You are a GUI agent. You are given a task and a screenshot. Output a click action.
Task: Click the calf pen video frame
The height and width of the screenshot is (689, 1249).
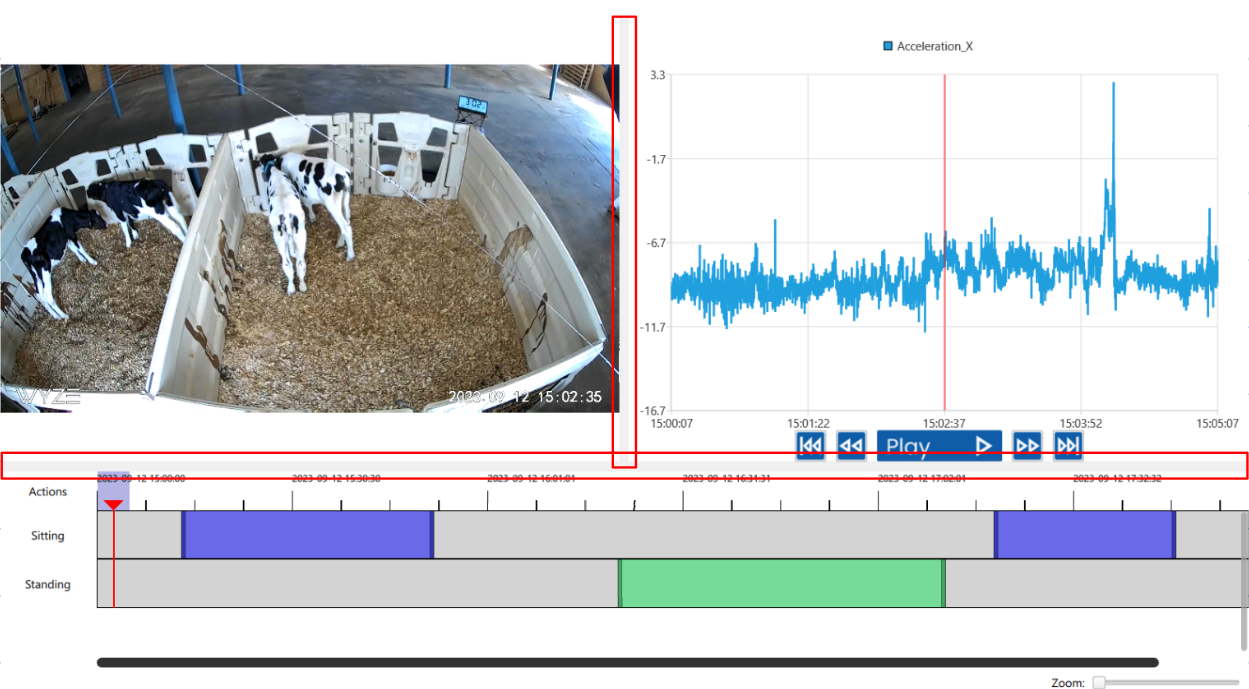point(309,238)
